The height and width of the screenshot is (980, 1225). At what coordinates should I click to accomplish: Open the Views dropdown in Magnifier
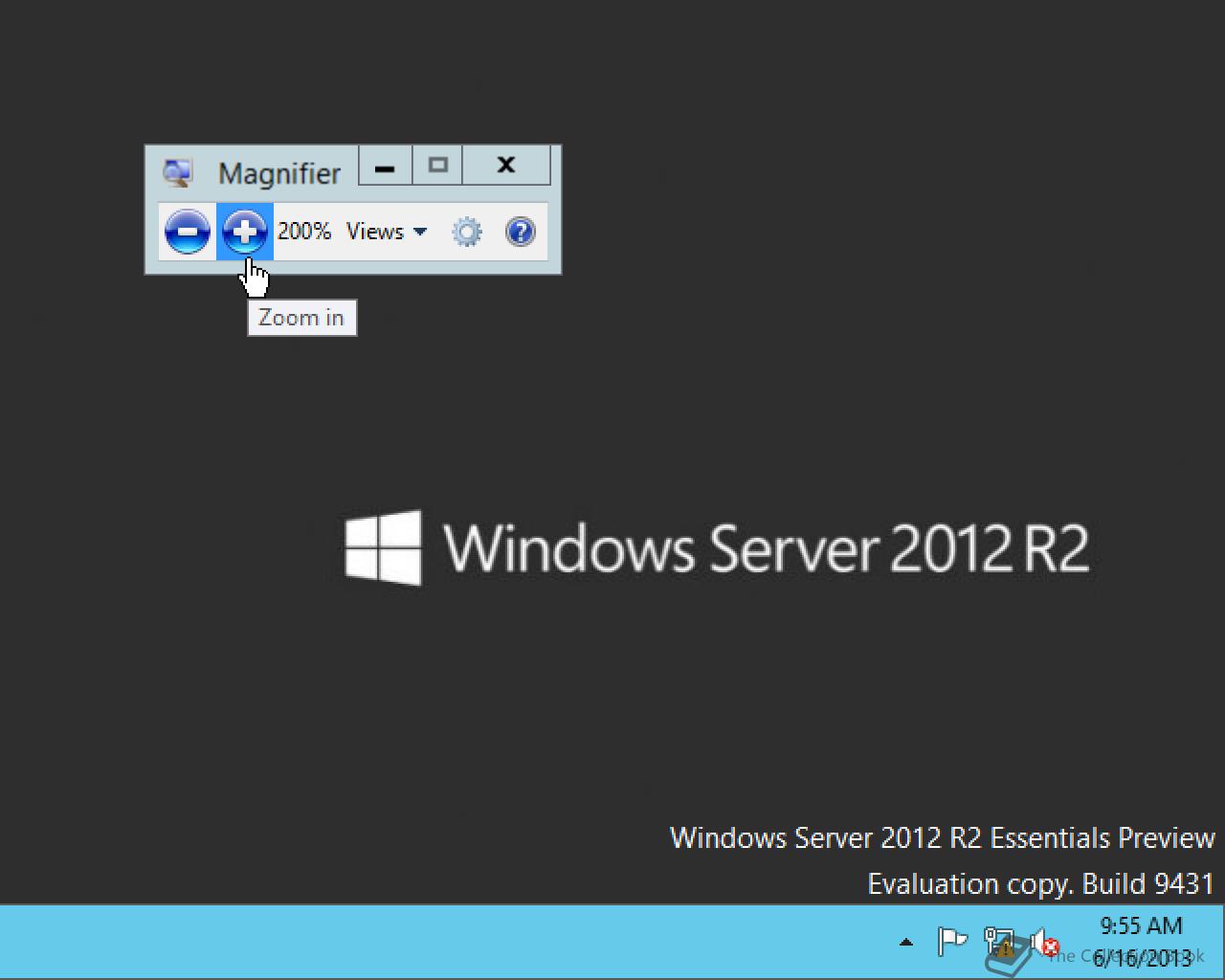pos(387,232)
